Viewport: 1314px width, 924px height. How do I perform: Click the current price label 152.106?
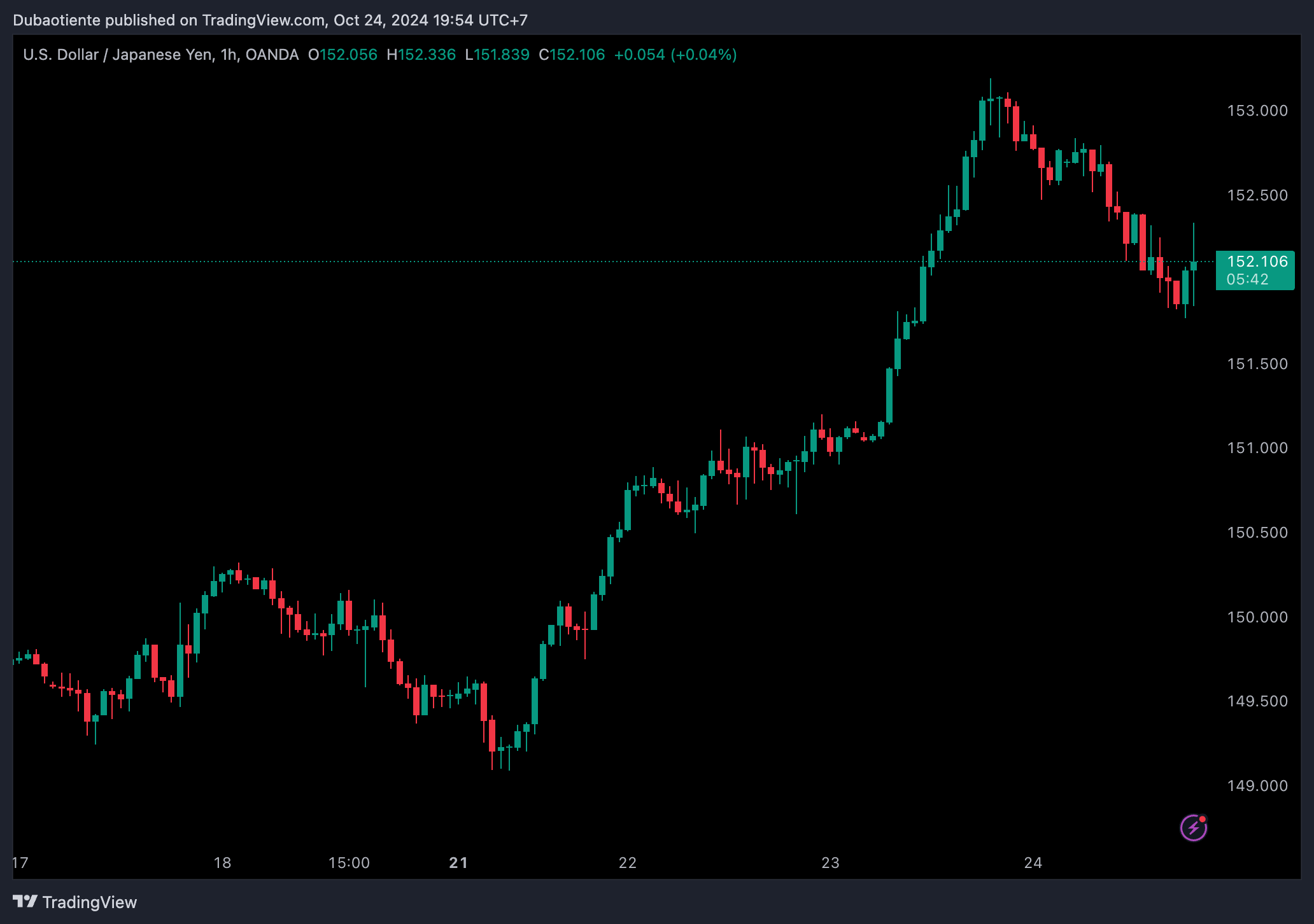pyautogui.click(x=1257, y=262)
